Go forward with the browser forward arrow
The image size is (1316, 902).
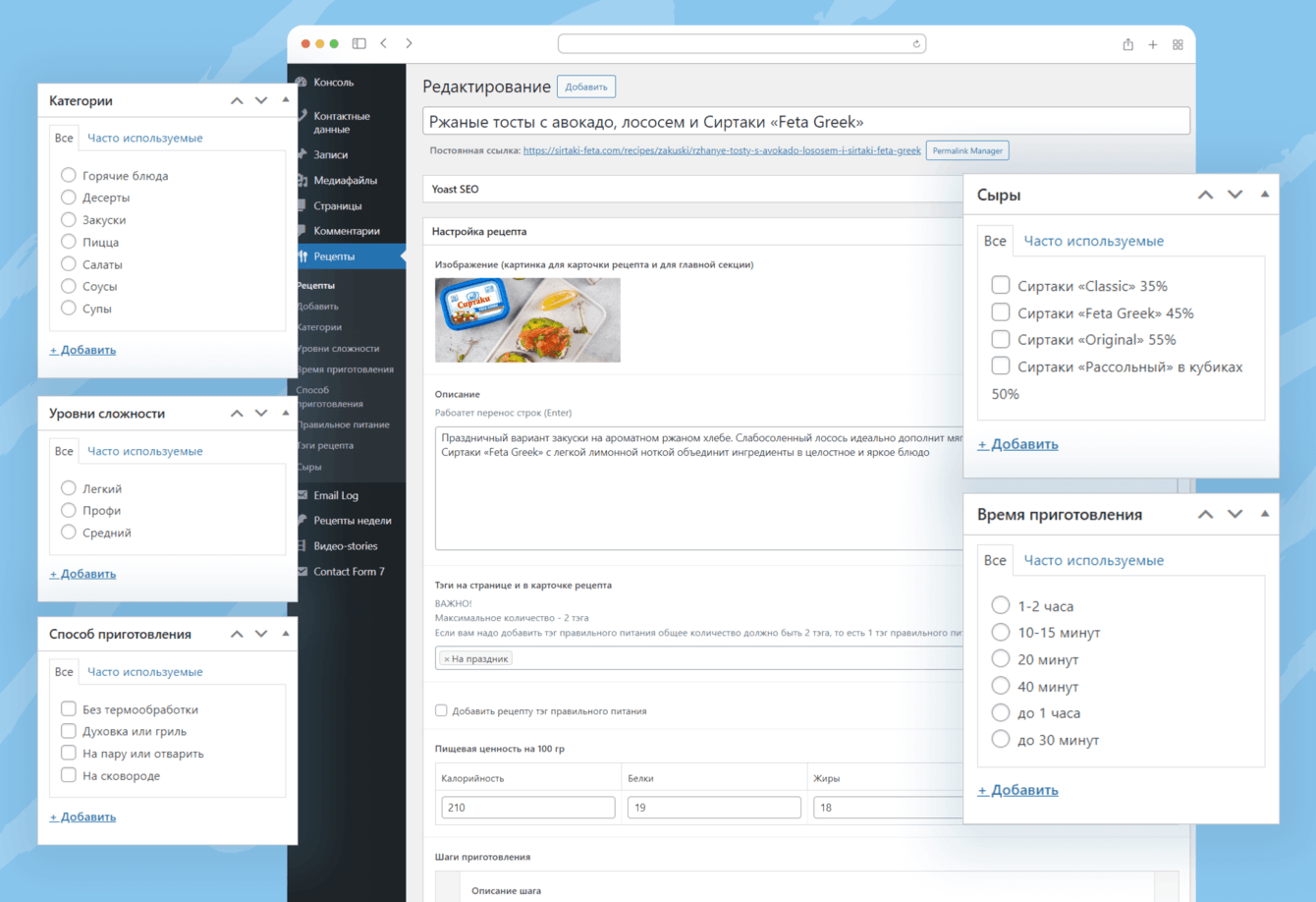(409, 43)
